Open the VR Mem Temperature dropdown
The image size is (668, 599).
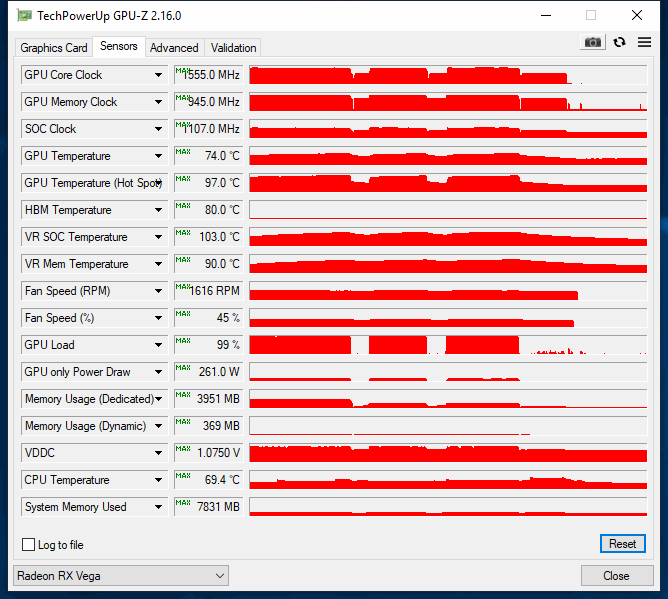pos(158,264)
